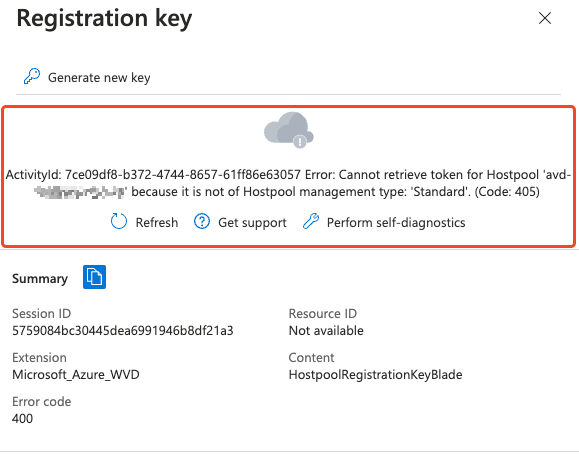Click the HostpoolRegistrationKeyBlade content value
The image size is (579, 456).
376,375
